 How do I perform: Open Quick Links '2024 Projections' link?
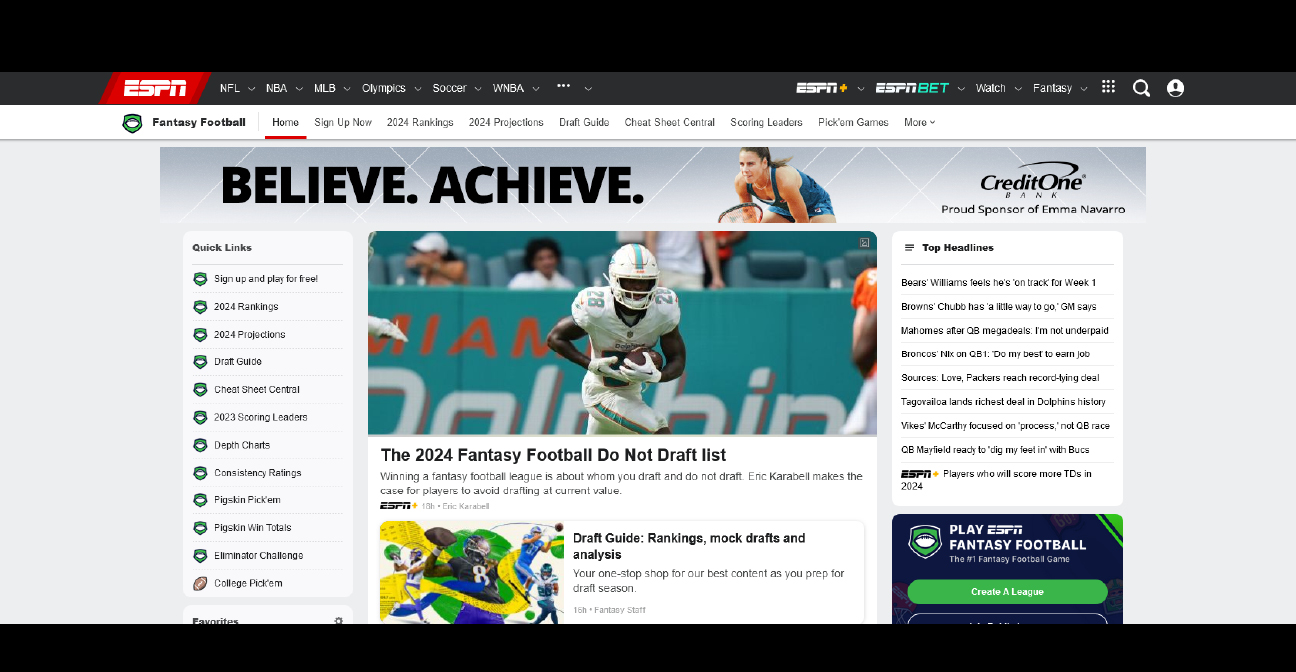click(x=250, y=335)
